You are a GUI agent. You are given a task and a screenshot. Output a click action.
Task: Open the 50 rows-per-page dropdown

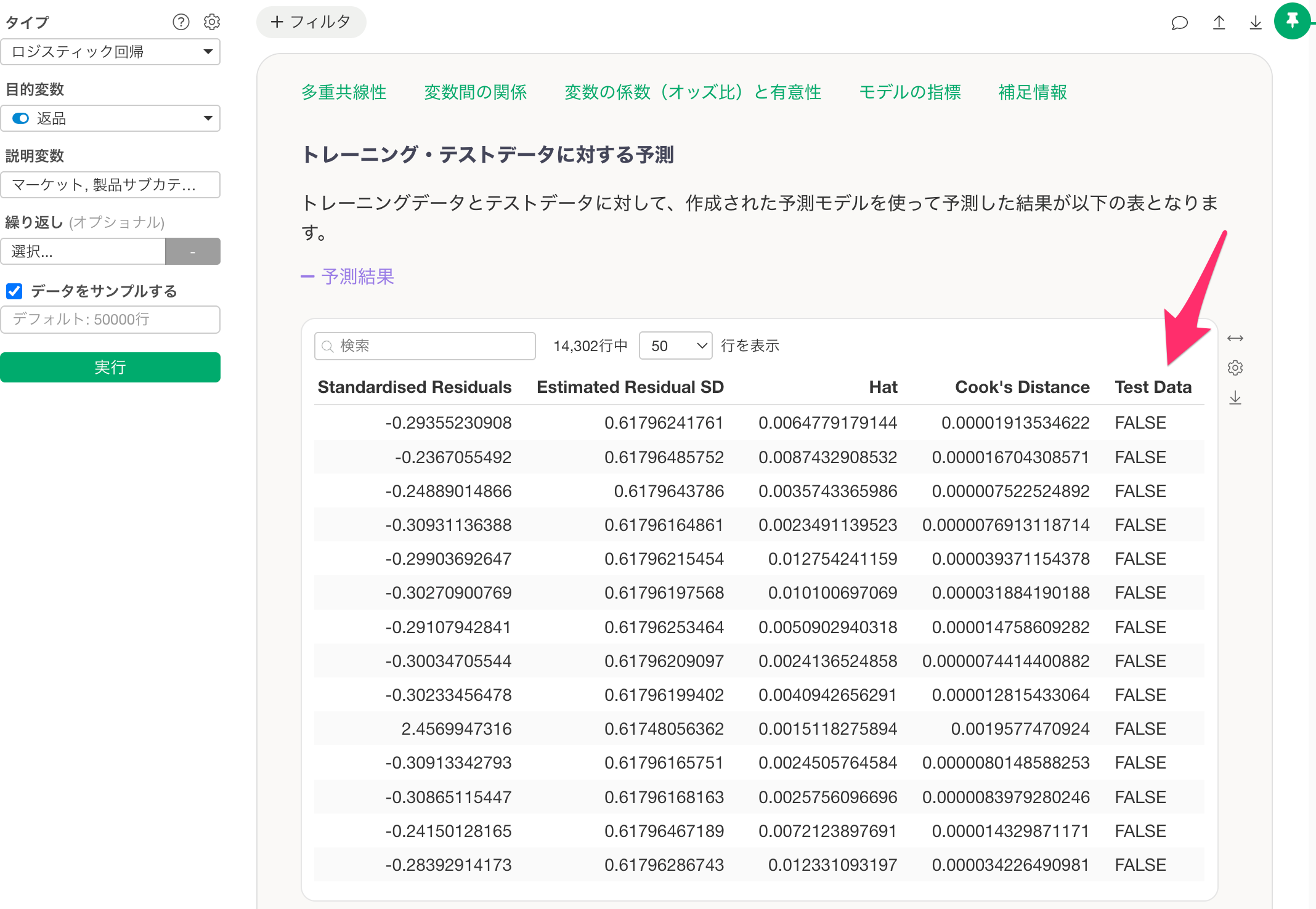pyautogui.click(x=675, y=346)
